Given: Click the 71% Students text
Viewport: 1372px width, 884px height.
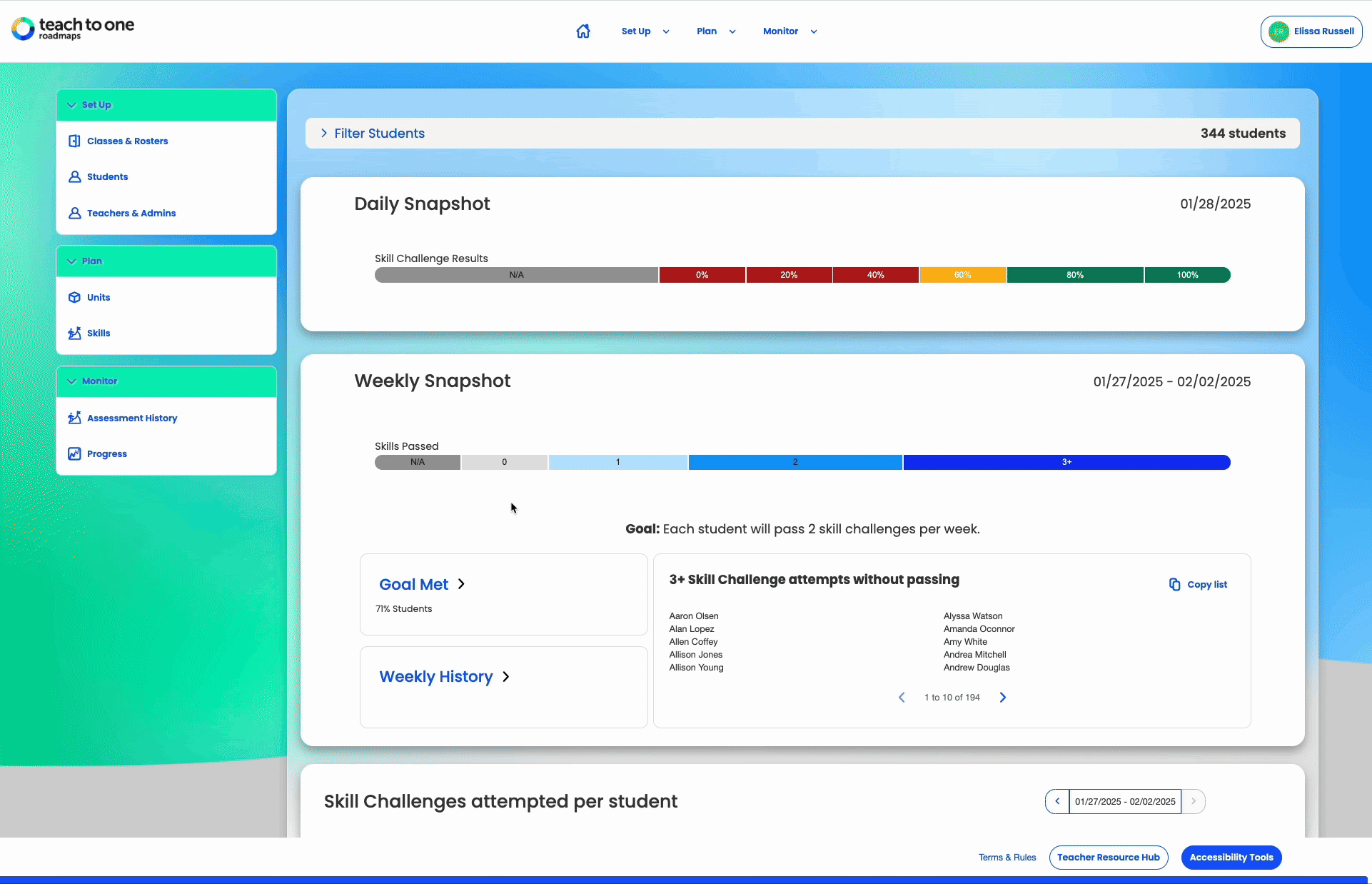Looking at the screenshot, I should tap(404, 609).
